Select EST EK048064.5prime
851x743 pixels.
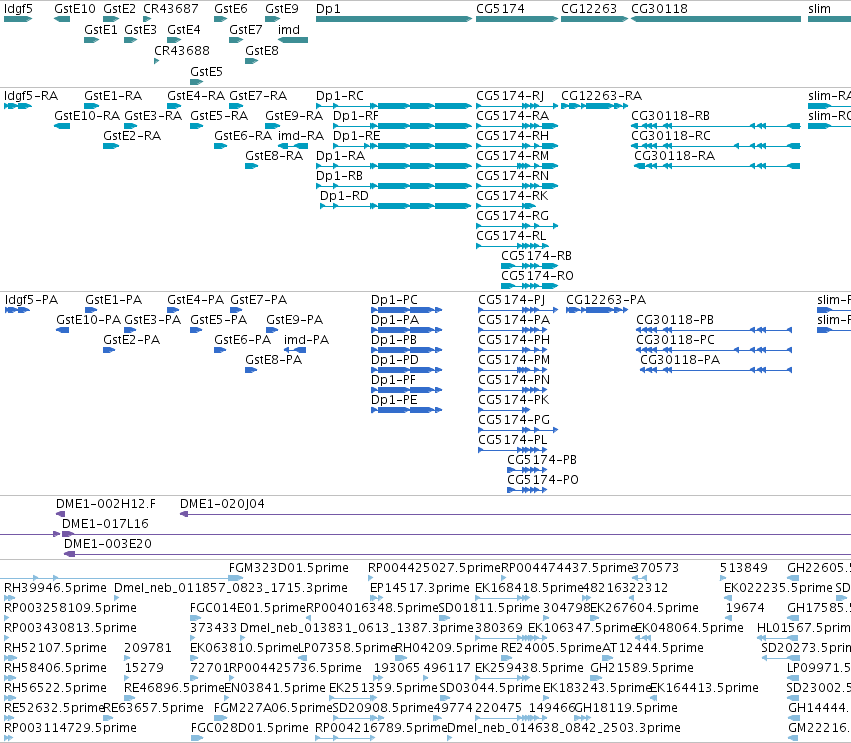point(689,628)
